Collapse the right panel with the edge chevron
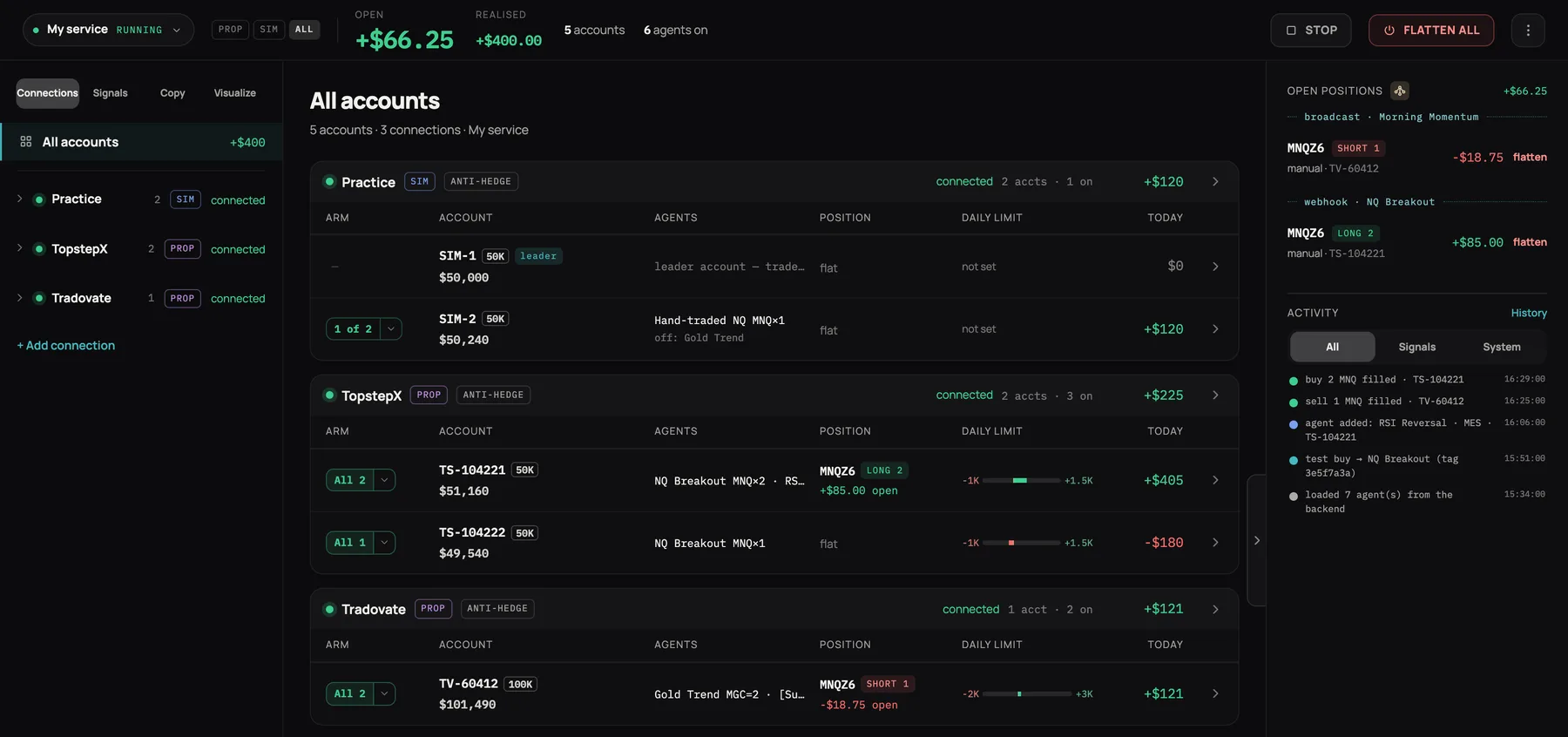Screen dimensions: 1568x737 [1256, 540]
